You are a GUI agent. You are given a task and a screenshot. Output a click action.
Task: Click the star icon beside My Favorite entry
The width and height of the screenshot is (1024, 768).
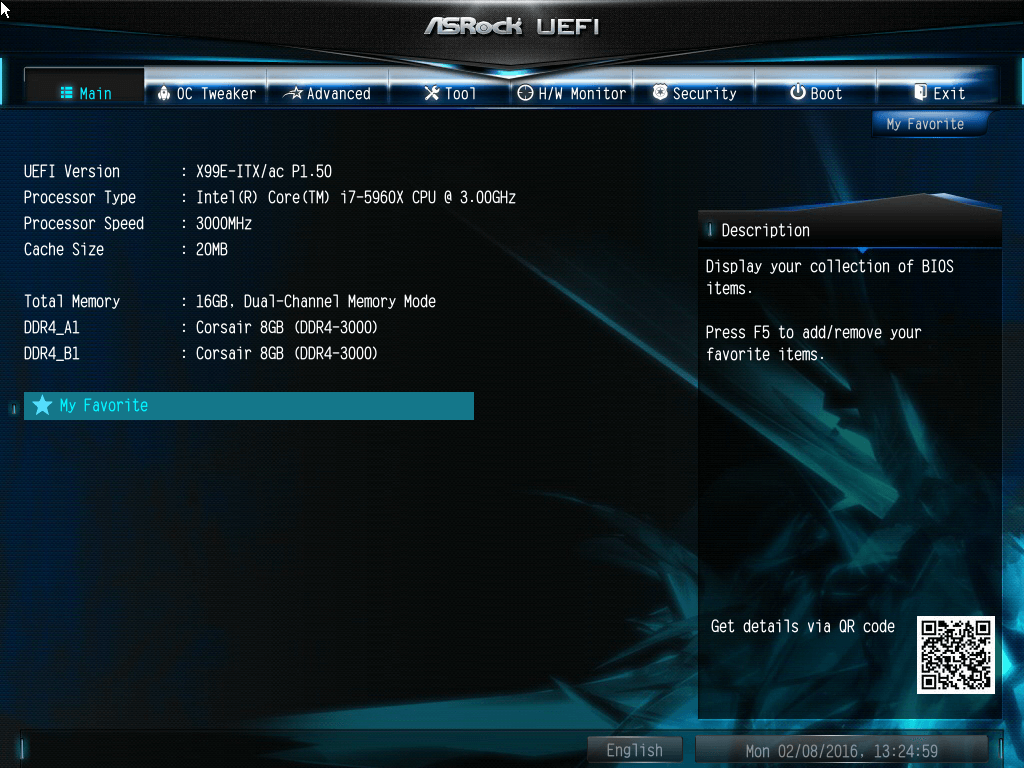42,405
